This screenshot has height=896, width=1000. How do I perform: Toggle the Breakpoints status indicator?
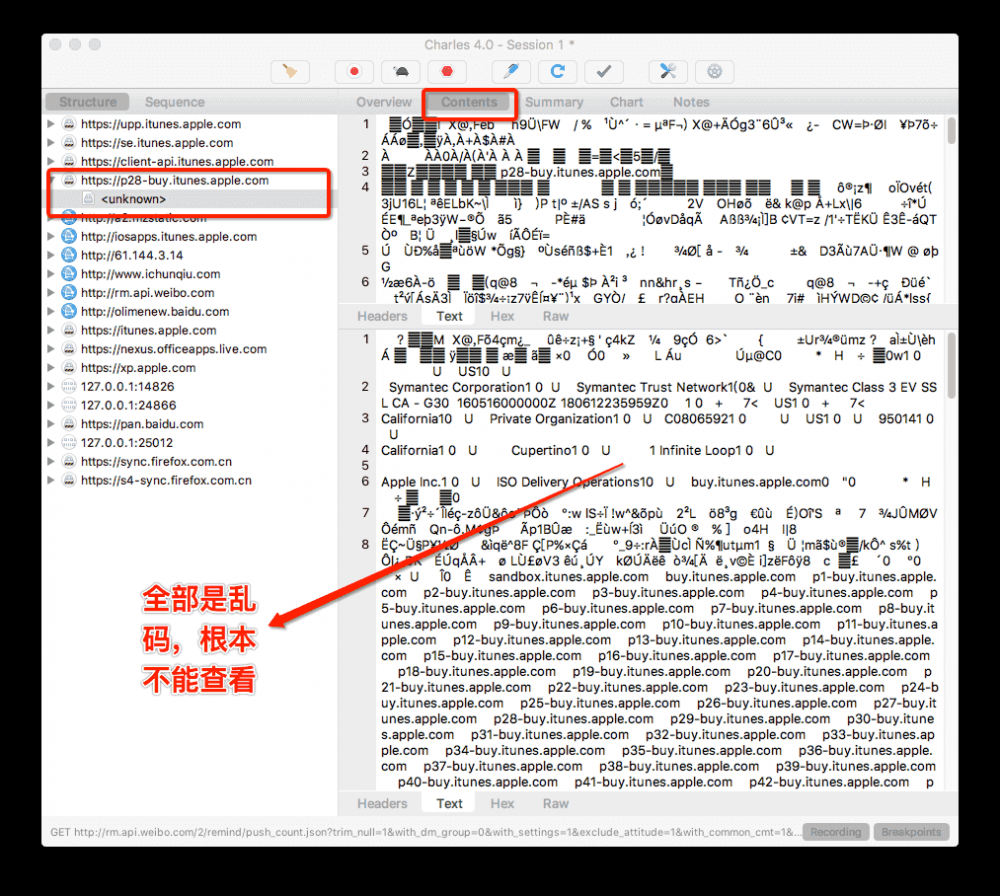coord(911,831)
